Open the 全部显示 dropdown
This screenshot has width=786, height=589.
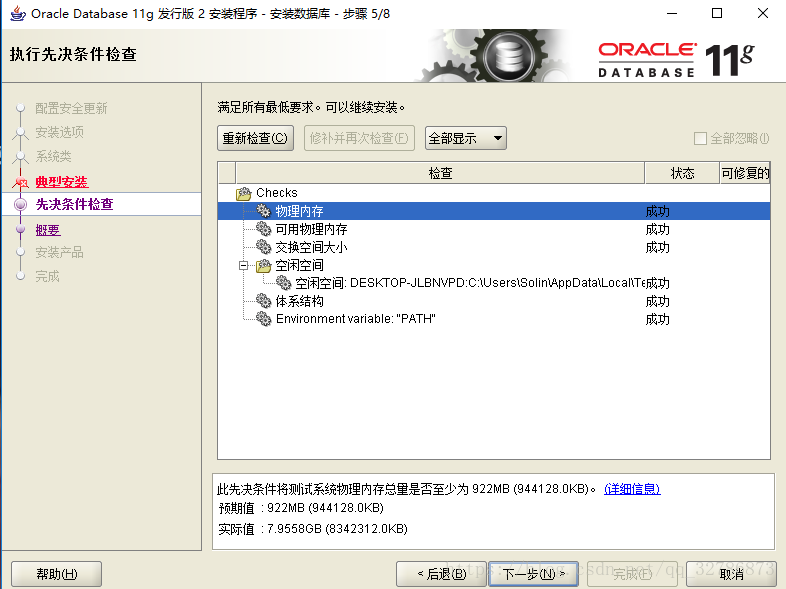[x=466, y=138]
